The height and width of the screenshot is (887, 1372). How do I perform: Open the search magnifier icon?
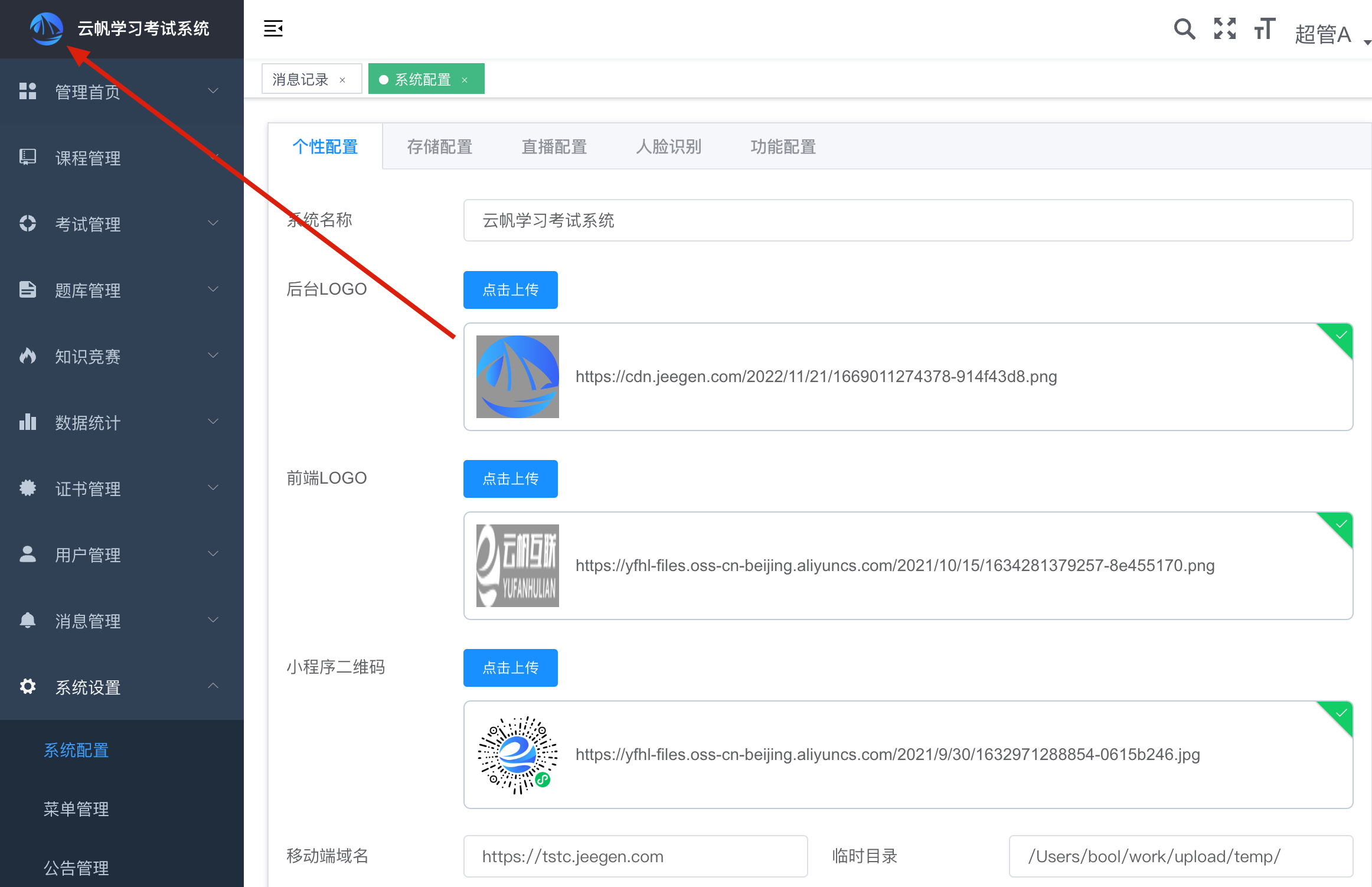1184,28
